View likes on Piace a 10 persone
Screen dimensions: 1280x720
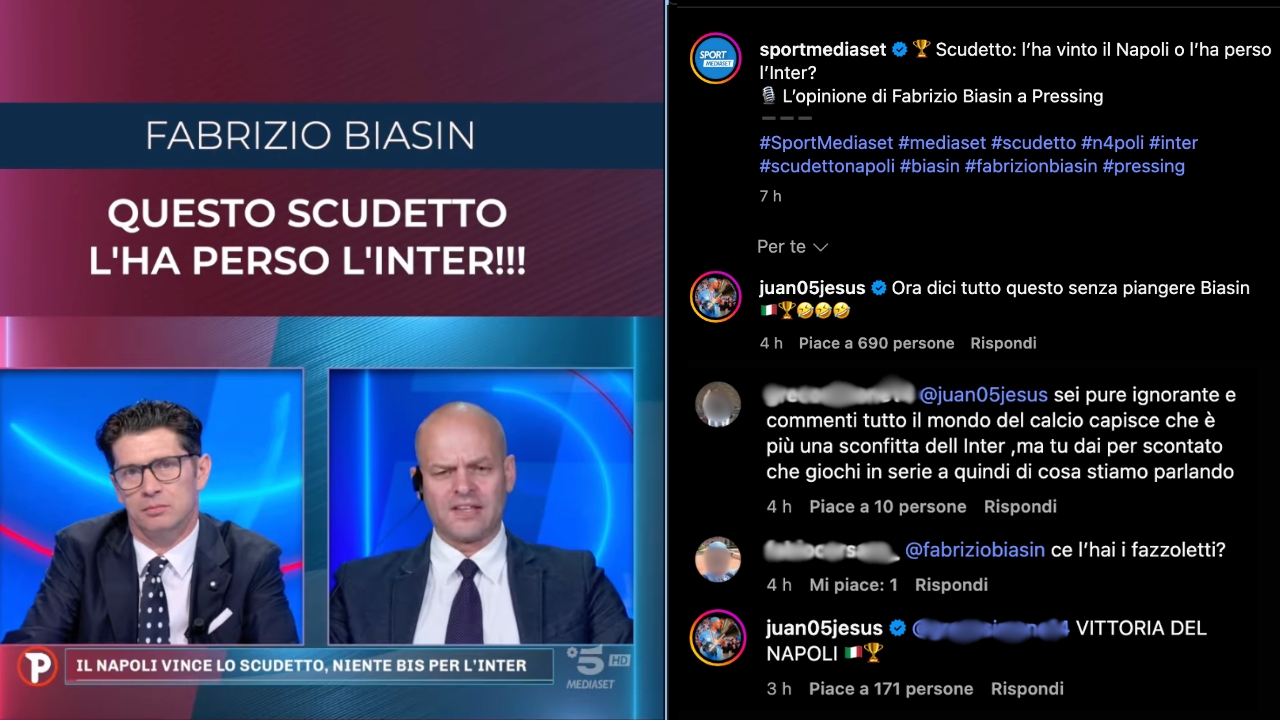point(888,507)
